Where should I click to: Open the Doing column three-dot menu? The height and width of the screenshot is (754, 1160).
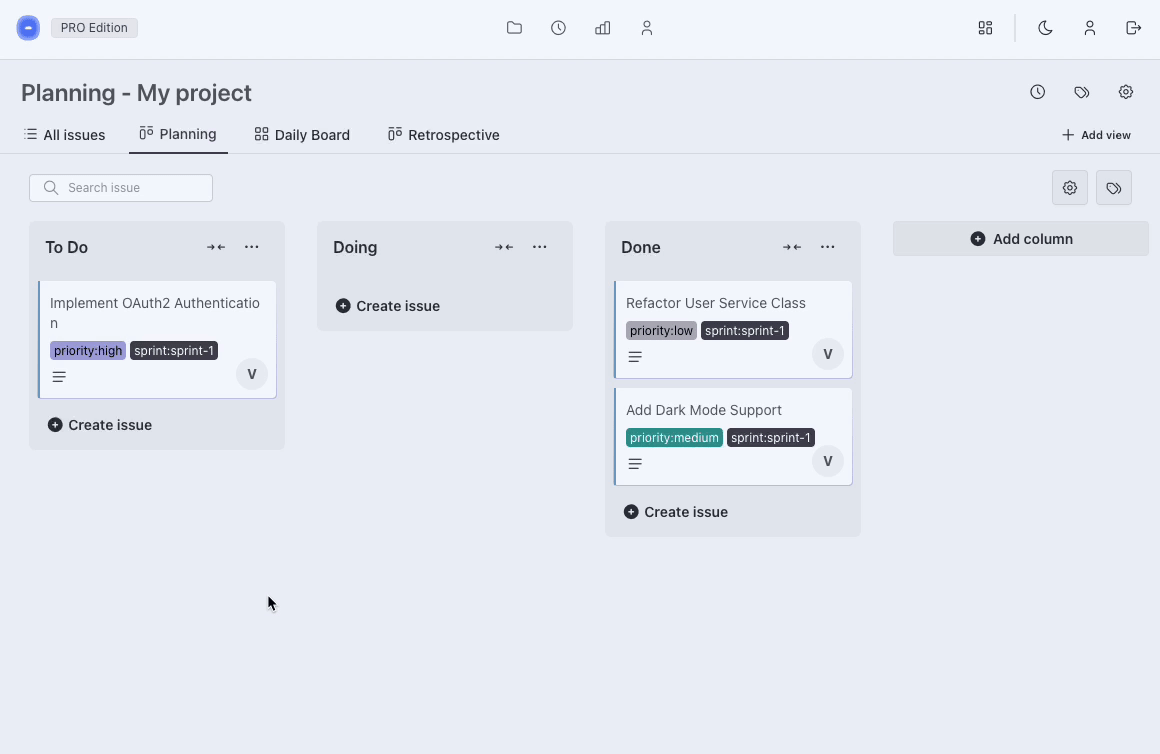[540, 247]
